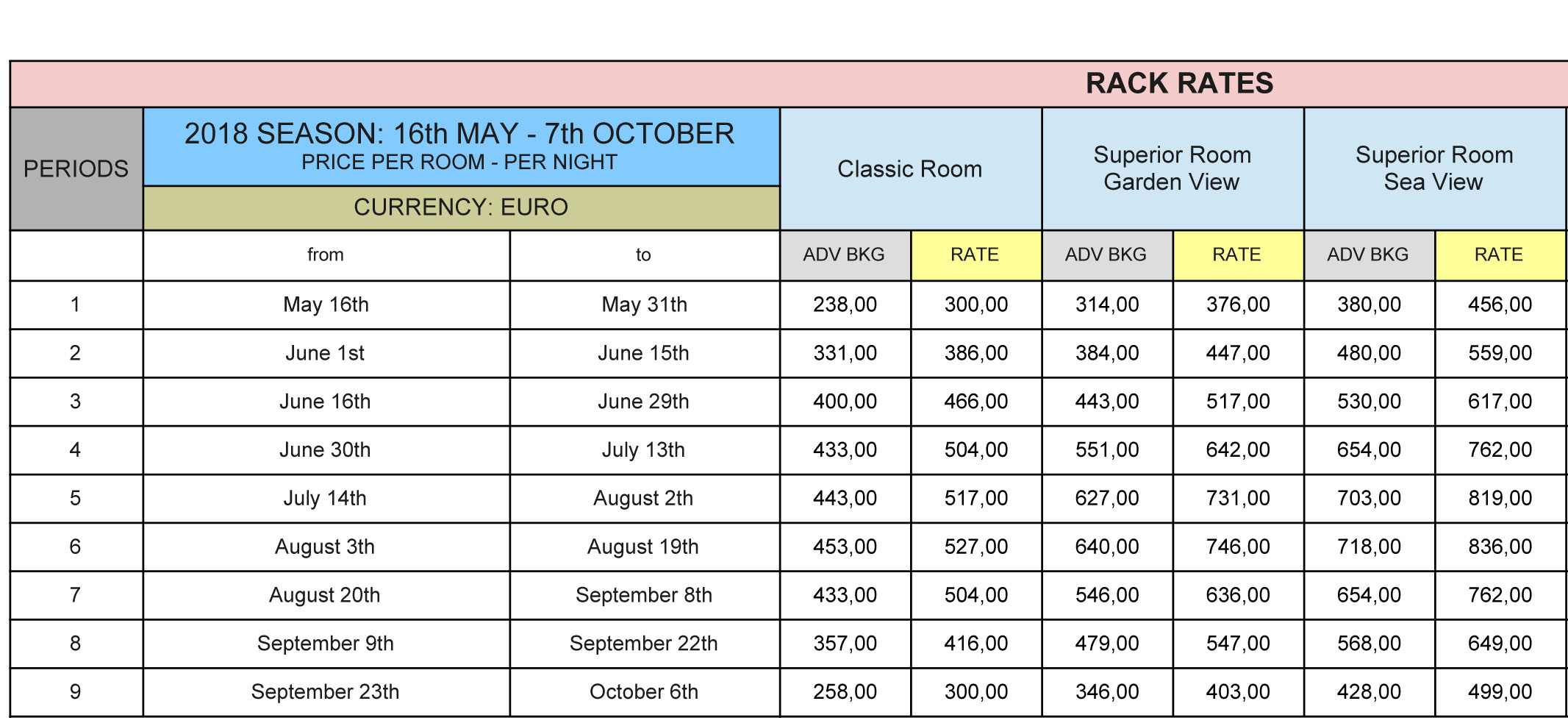Image resolution: width=1568 pixels, height=726 pixels.
Task: Click the 499,00 rate cell
Action: (x=1500, y=692)
